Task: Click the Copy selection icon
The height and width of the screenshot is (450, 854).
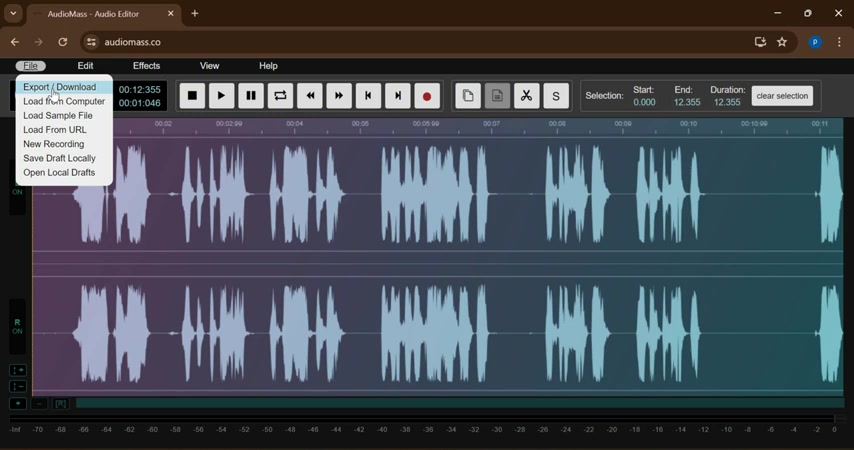Action: pos(468,96)
